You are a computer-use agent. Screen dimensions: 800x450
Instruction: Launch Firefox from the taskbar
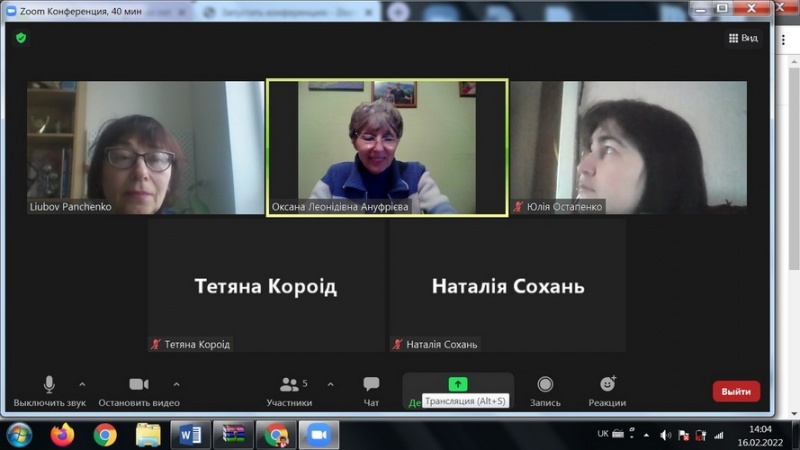pyautogui.click(x=62, y=435)
